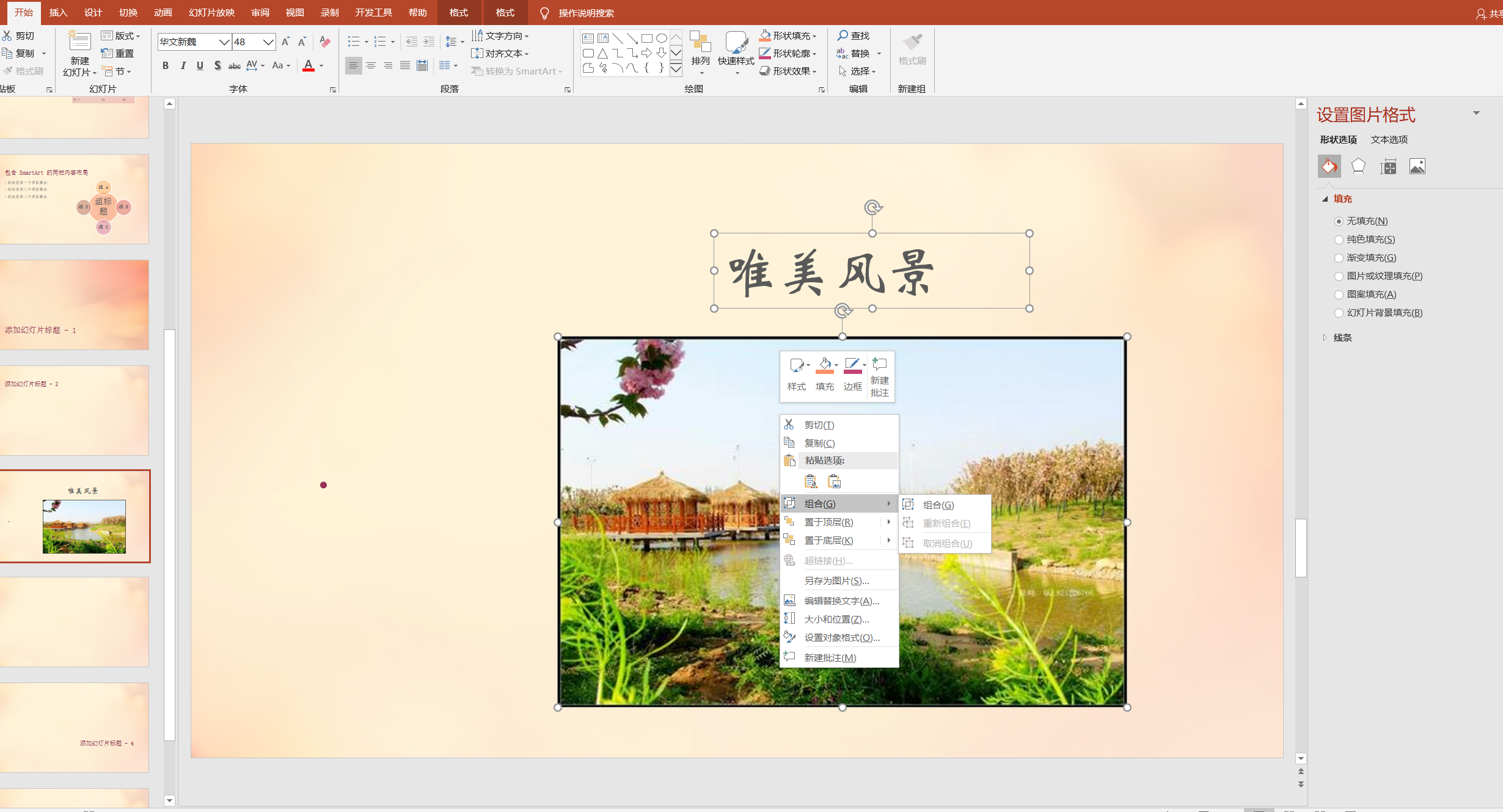Click 快速样式 quick styles button
This screenshot has width=1503, height=812.
(x=736, y=52)
